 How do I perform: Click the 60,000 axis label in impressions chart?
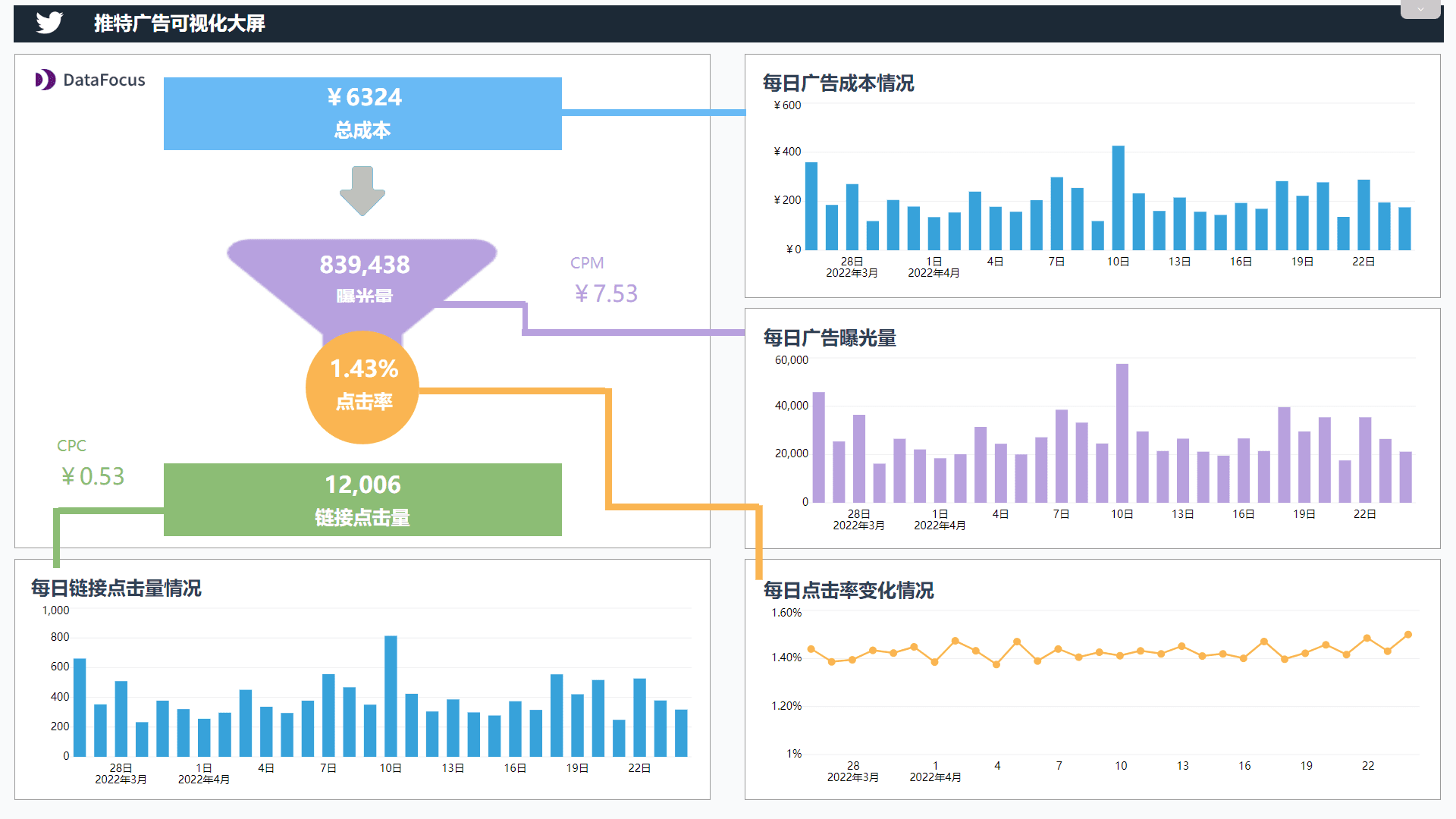click(792, 360)
